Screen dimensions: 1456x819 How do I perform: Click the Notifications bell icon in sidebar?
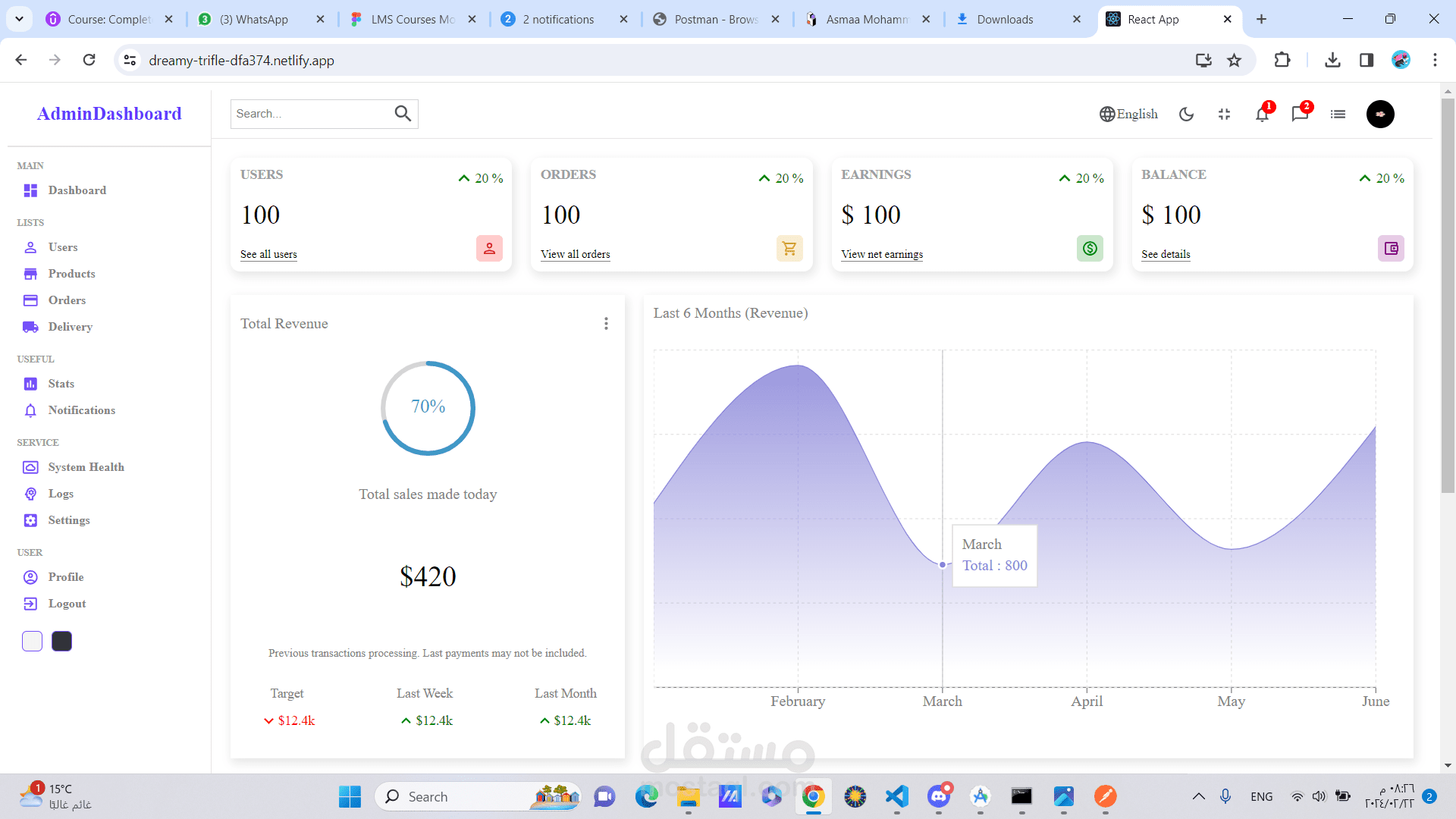[x=30, y=410]
